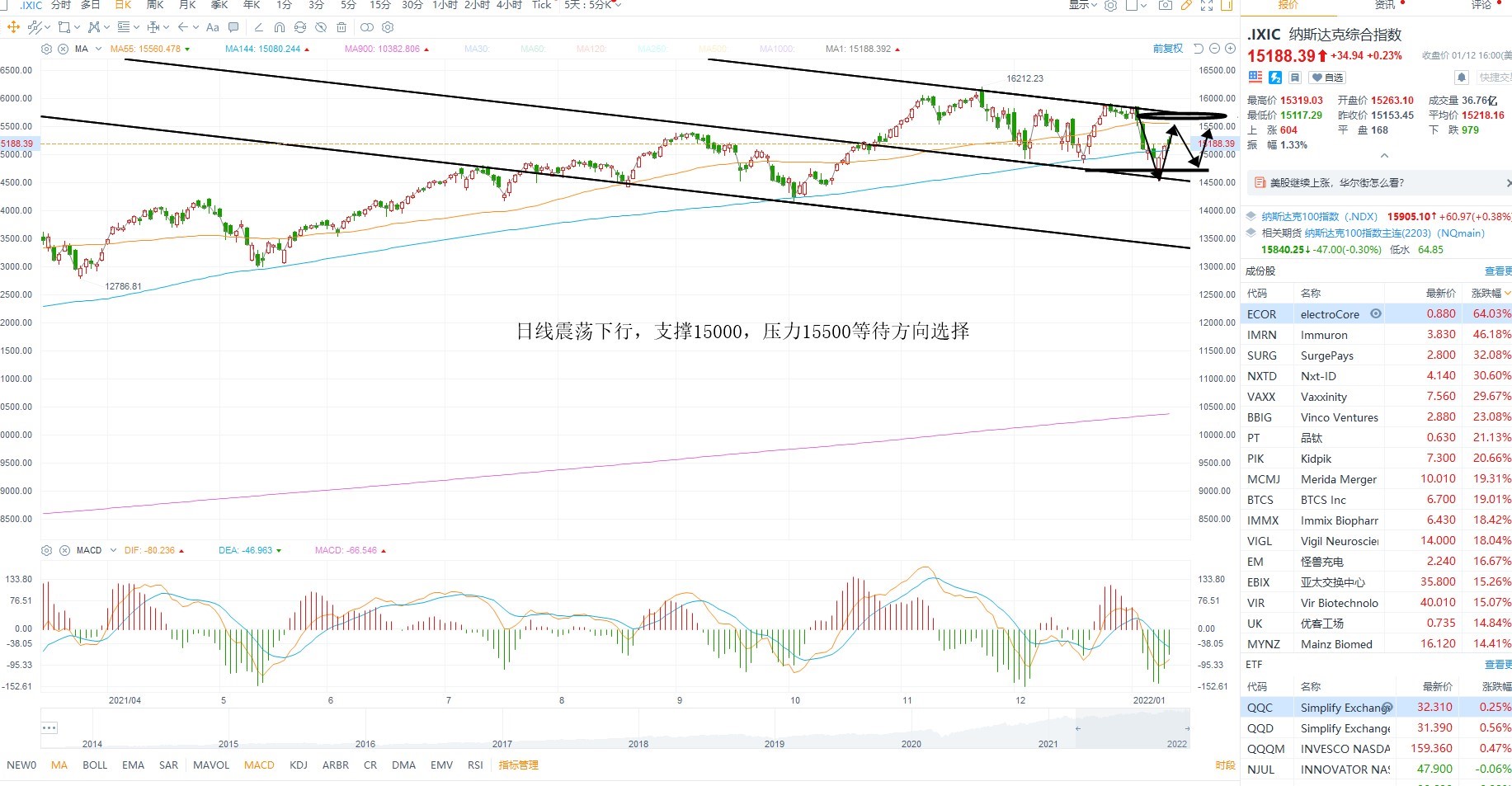Open the layout window dropdown
This screenshot has height=786, width=1512.
coord(1136,5)
